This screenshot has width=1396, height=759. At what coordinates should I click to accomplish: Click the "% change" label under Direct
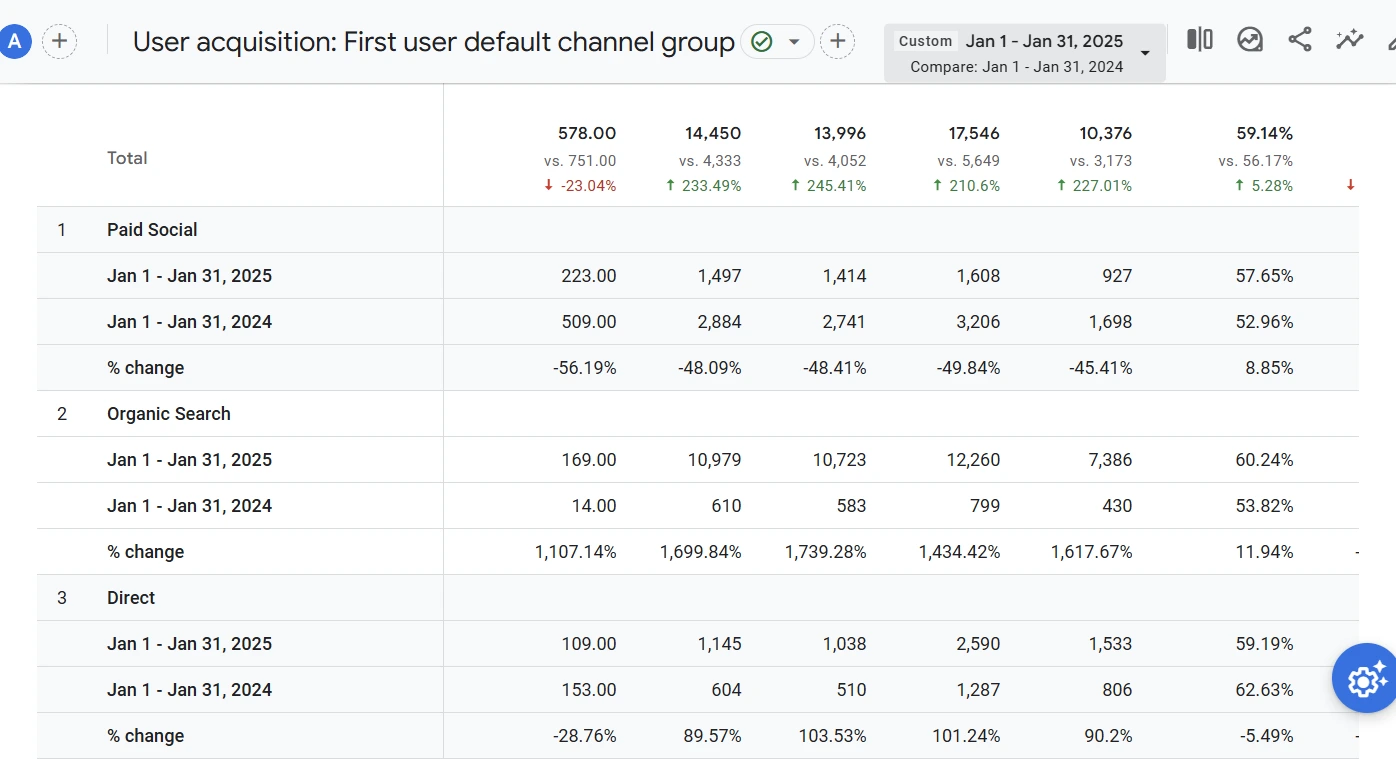146,736
